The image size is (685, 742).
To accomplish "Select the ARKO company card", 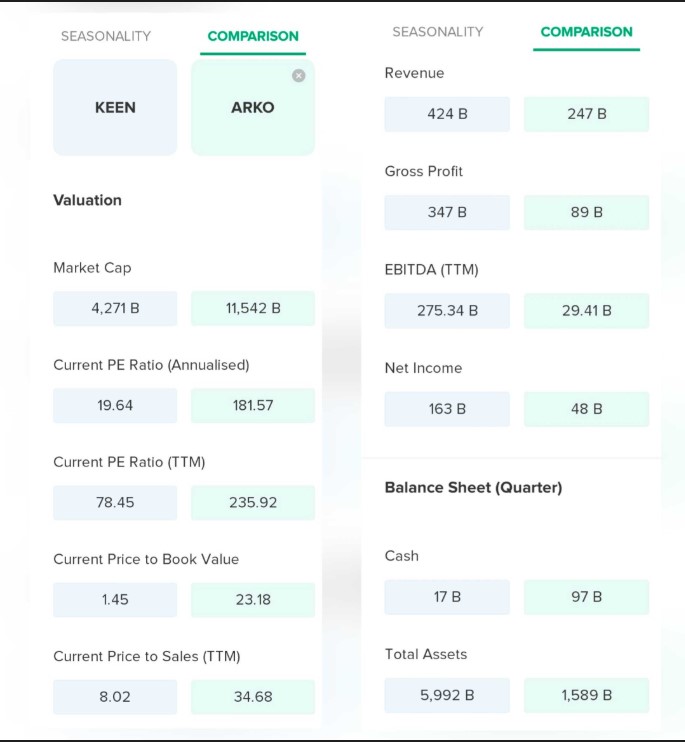I will (x=252, y=107).
